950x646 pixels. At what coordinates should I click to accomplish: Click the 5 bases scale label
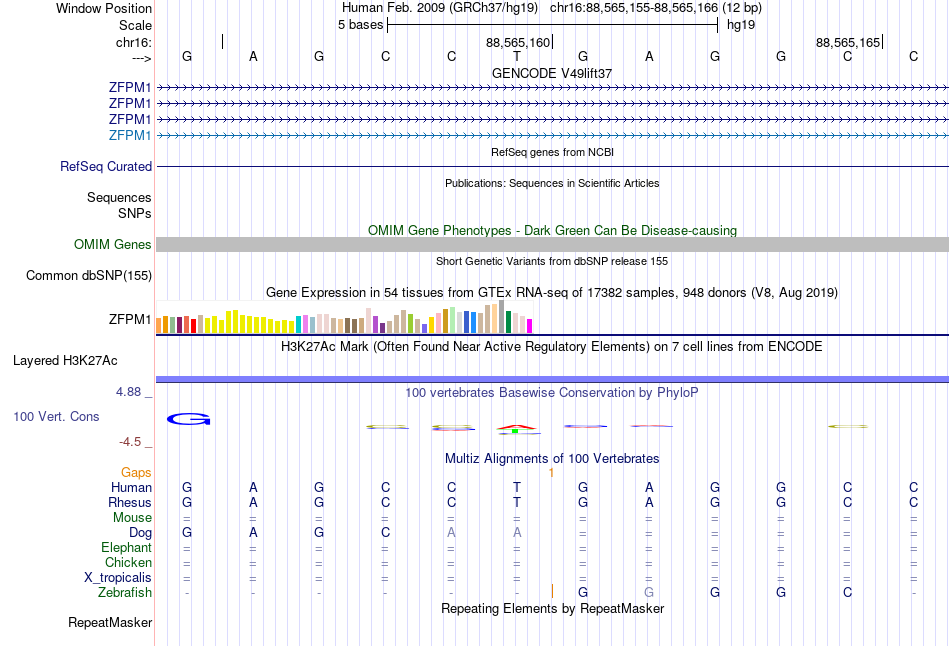click(360, 25)
